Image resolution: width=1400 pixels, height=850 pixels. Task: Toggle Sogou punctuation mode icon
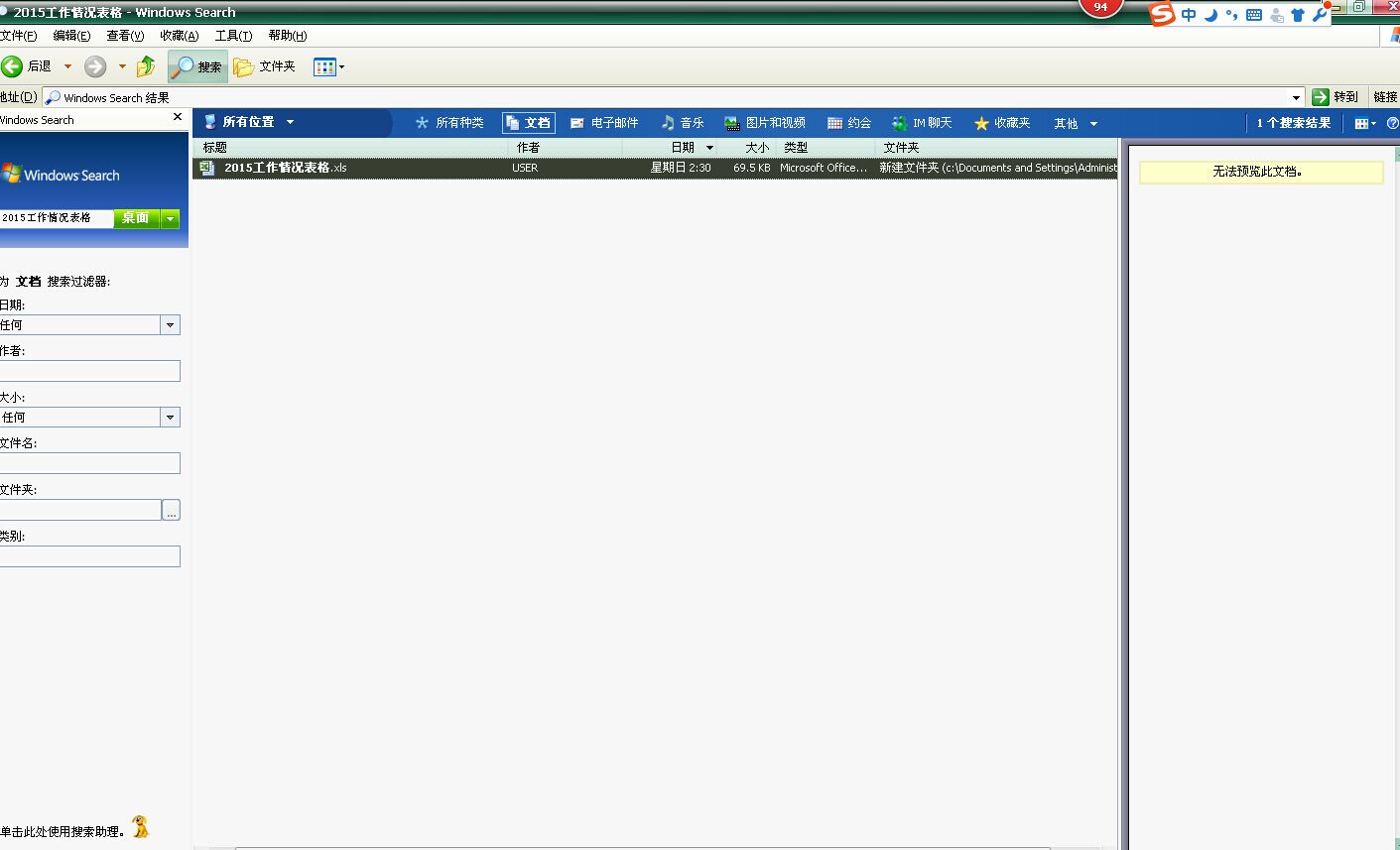1232,15
